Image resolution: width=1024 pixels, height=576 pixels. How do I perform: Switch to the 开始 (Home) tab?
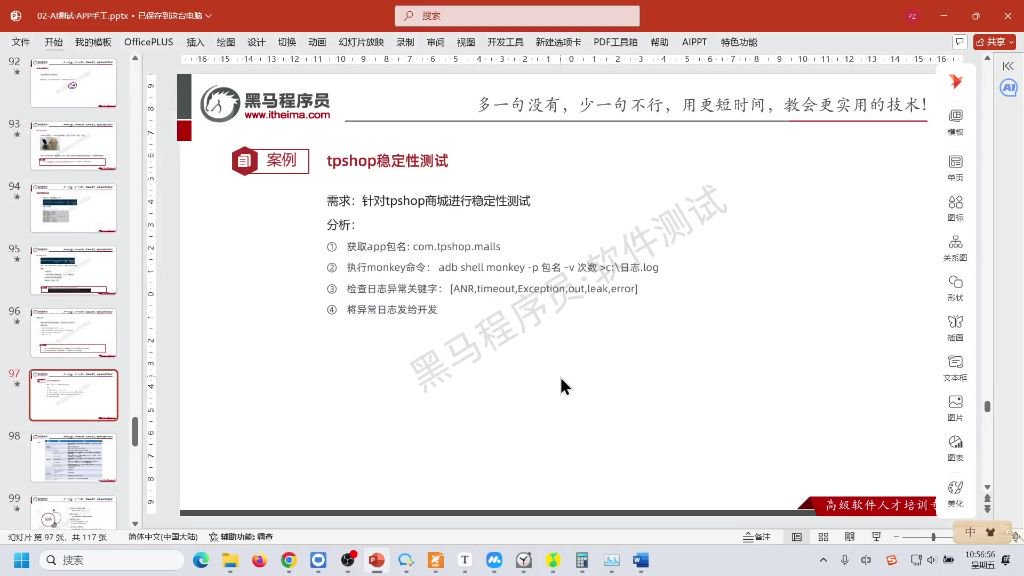[x=54, y=42]
